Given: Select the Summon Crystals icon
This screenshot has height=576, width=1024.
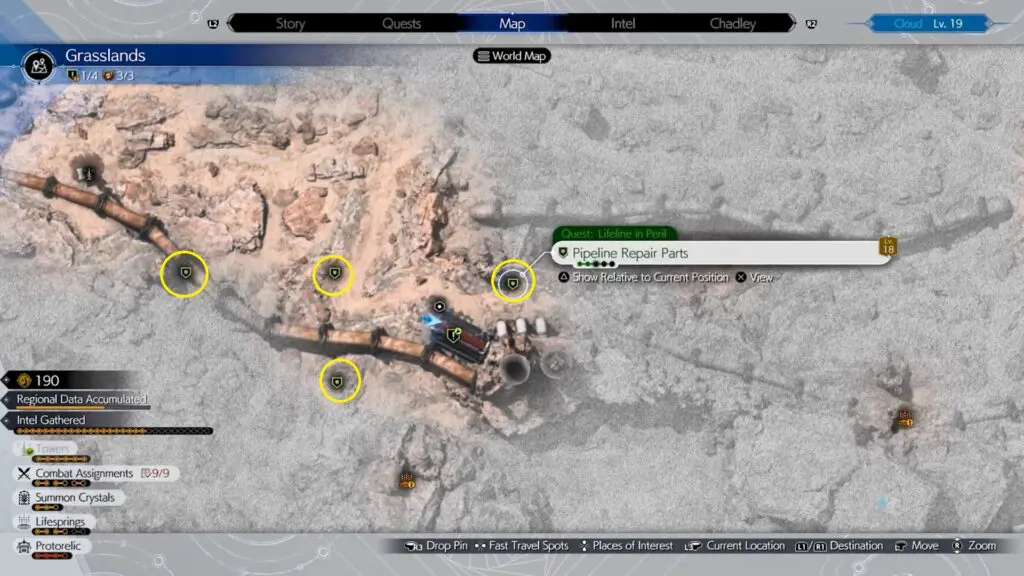Looking at the screenshot, I should point(22,497).
